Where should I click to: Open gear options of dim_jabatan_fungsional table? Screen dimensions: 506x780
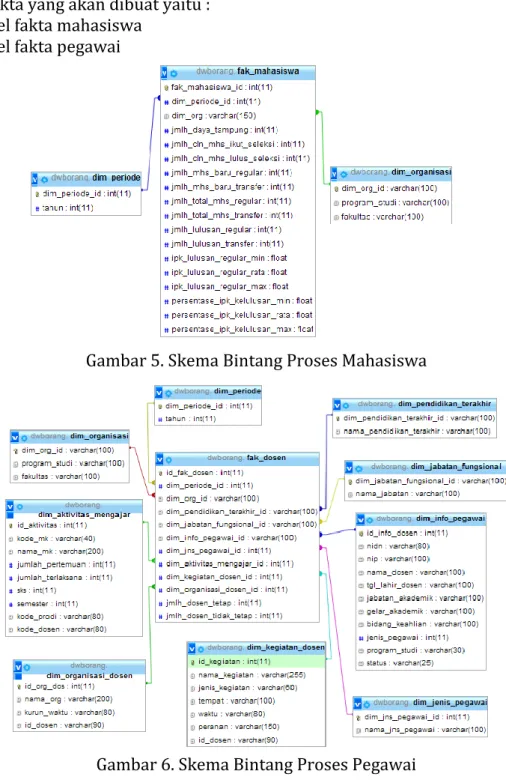coord(359,468)
